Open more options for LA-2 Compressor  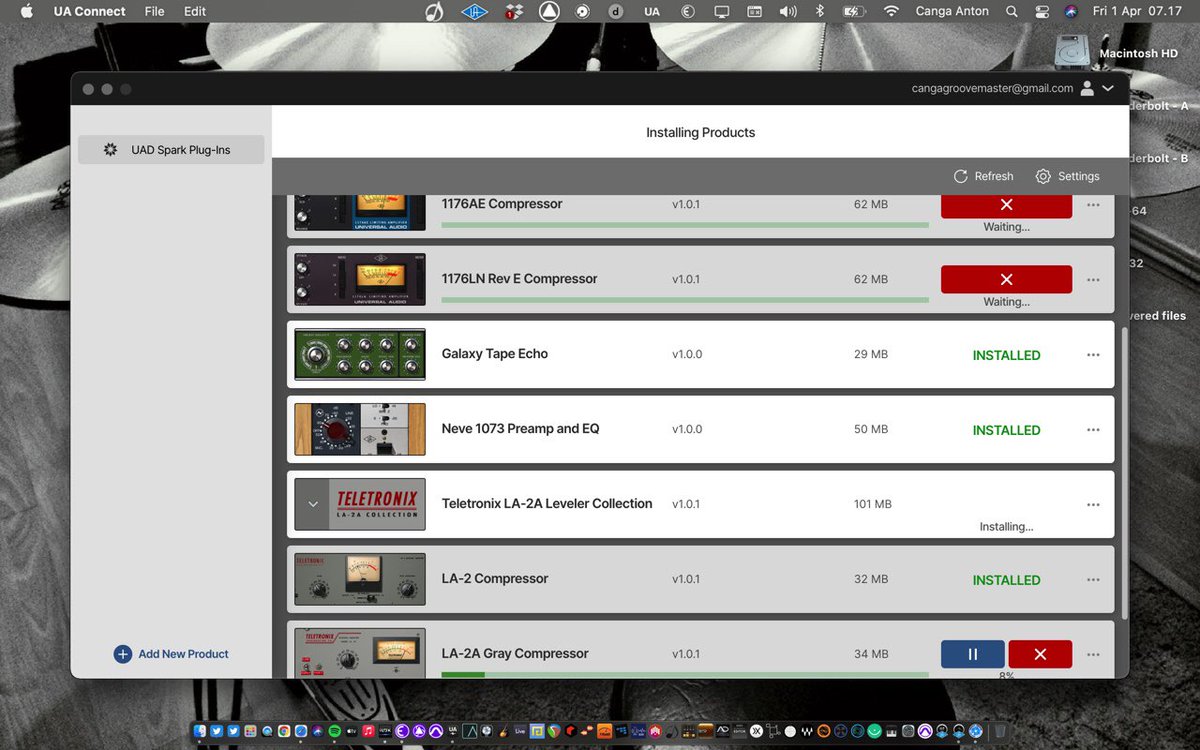1093,580
